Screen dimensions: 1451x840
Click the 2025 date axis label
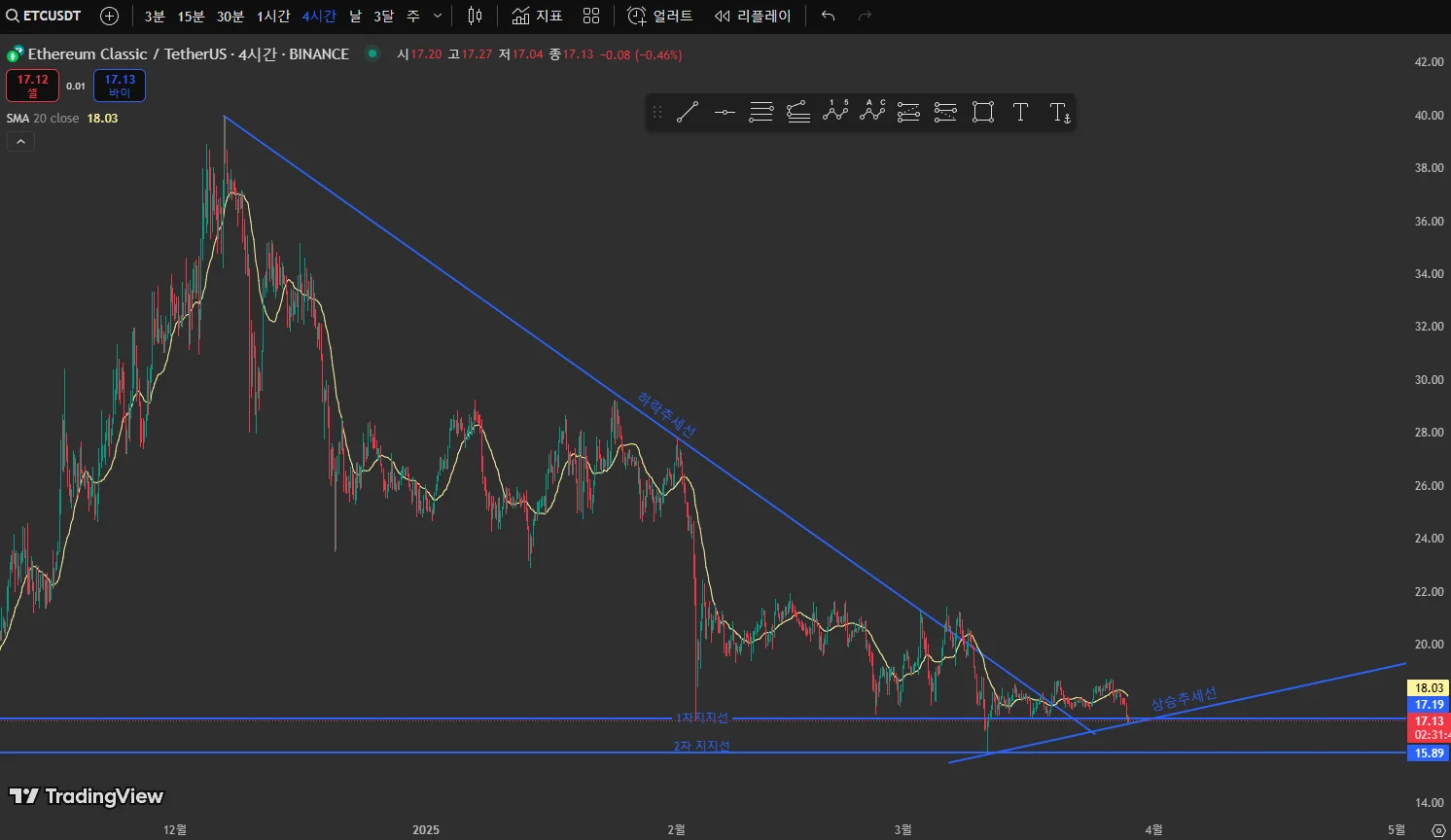426,829
